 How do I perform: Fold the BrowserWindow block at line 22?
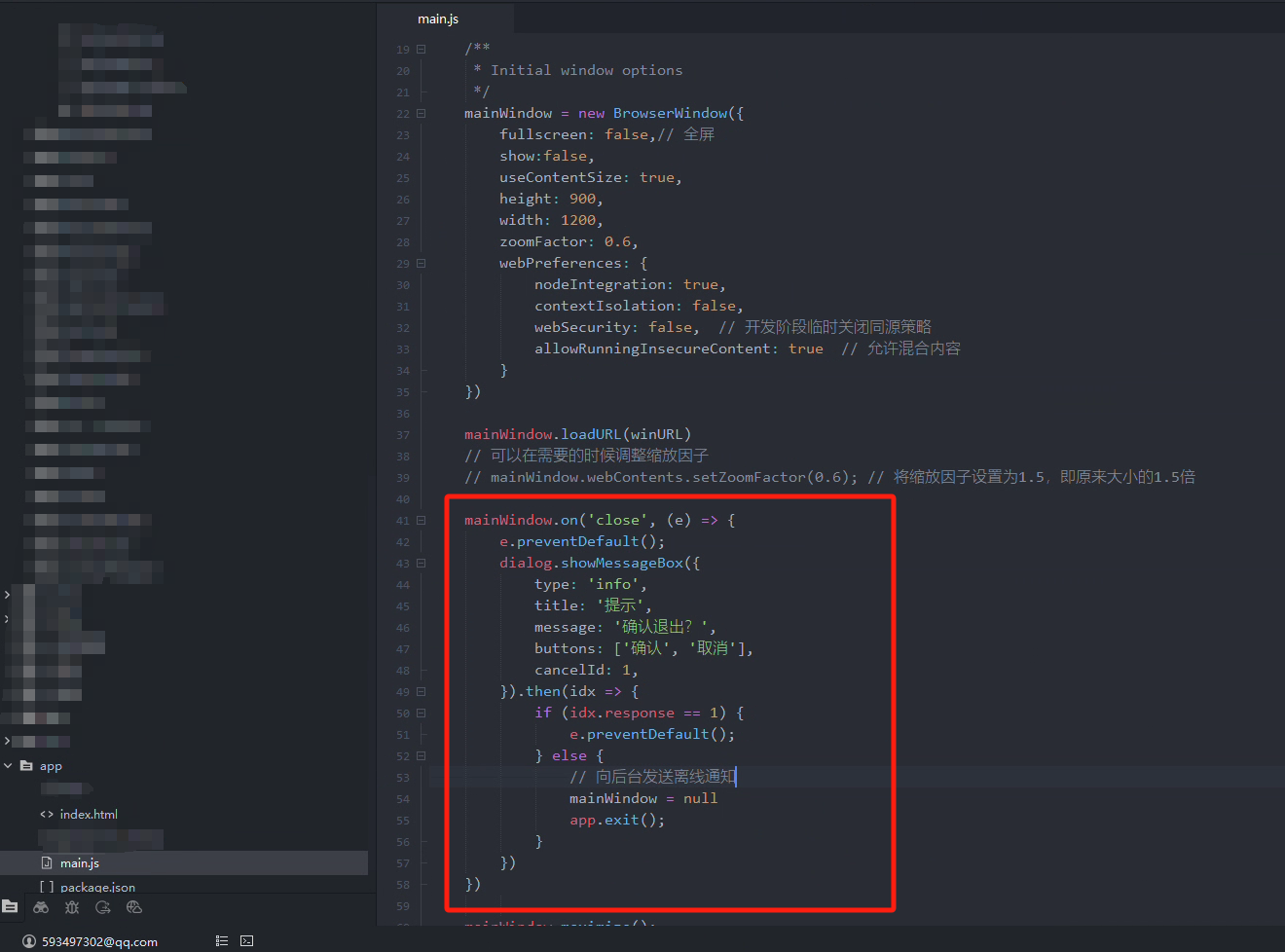(422, 113)
